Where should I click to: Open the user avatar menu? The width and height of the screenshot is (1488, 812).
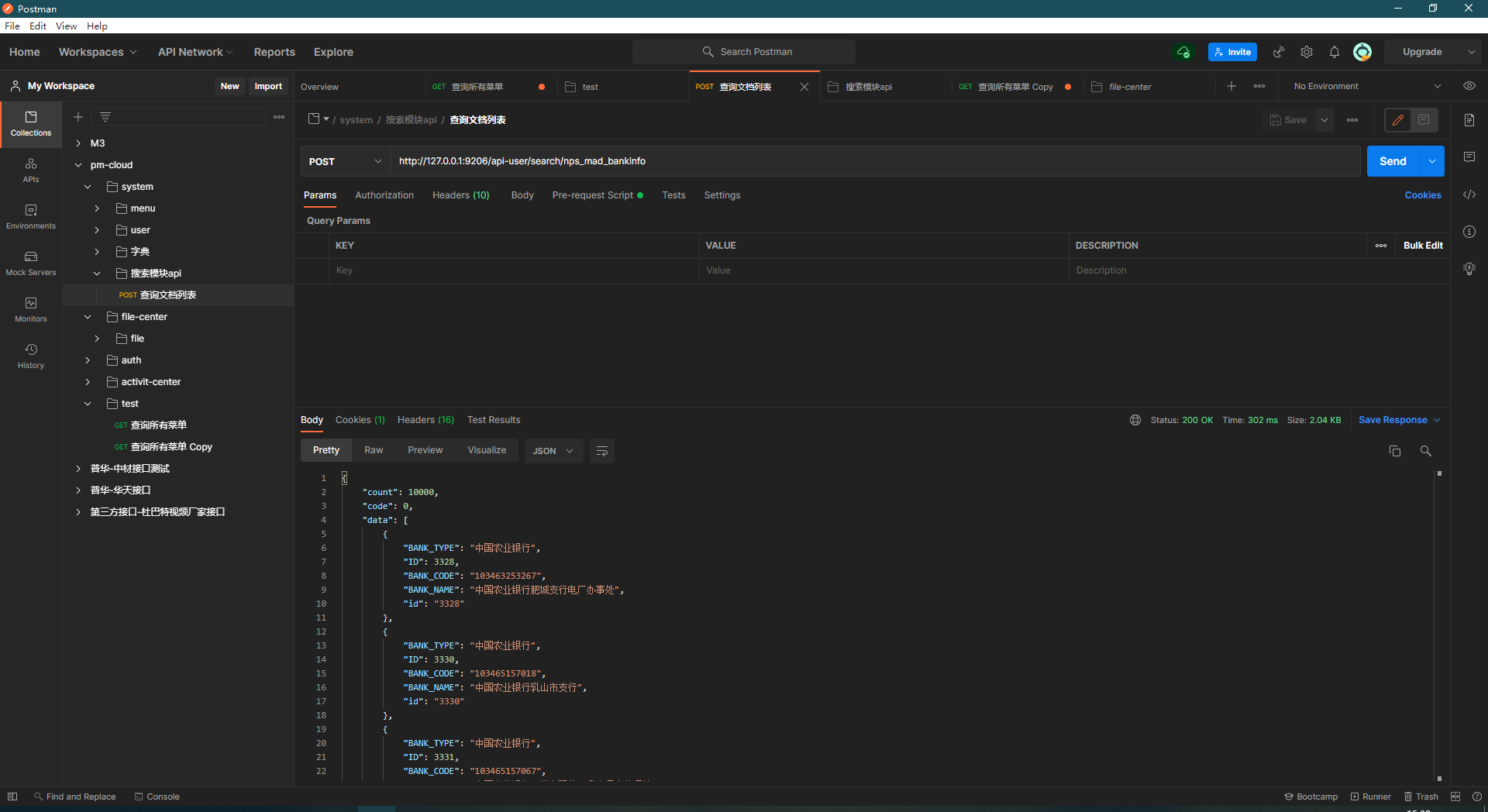pyautogui.click(x=1362, y=52)
